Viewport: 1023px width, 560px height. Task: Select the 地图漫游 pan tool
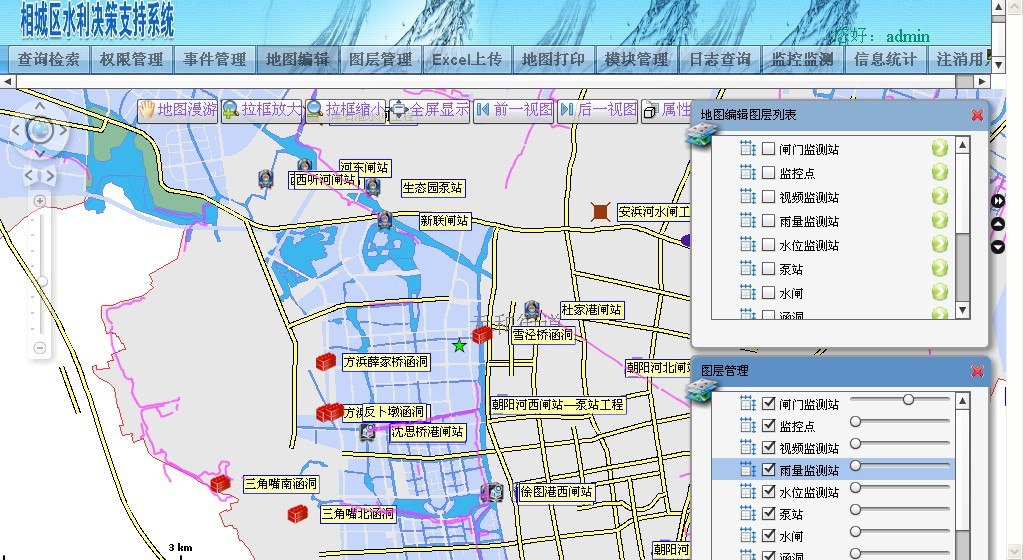[x=177, y=110]
